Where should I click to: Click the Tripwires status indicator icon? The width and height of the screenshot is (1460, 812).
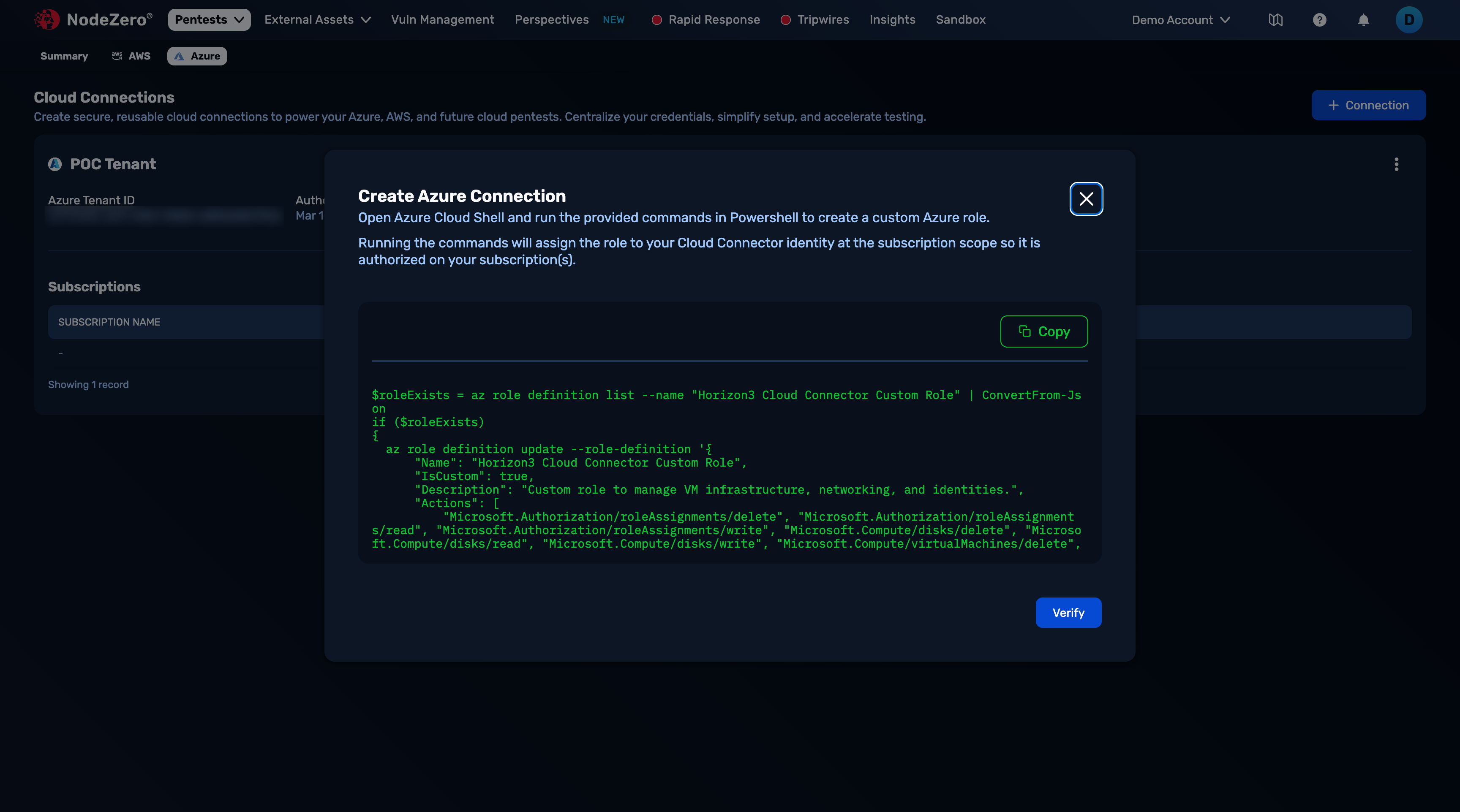pyautogui.click(x=785, y=19)
